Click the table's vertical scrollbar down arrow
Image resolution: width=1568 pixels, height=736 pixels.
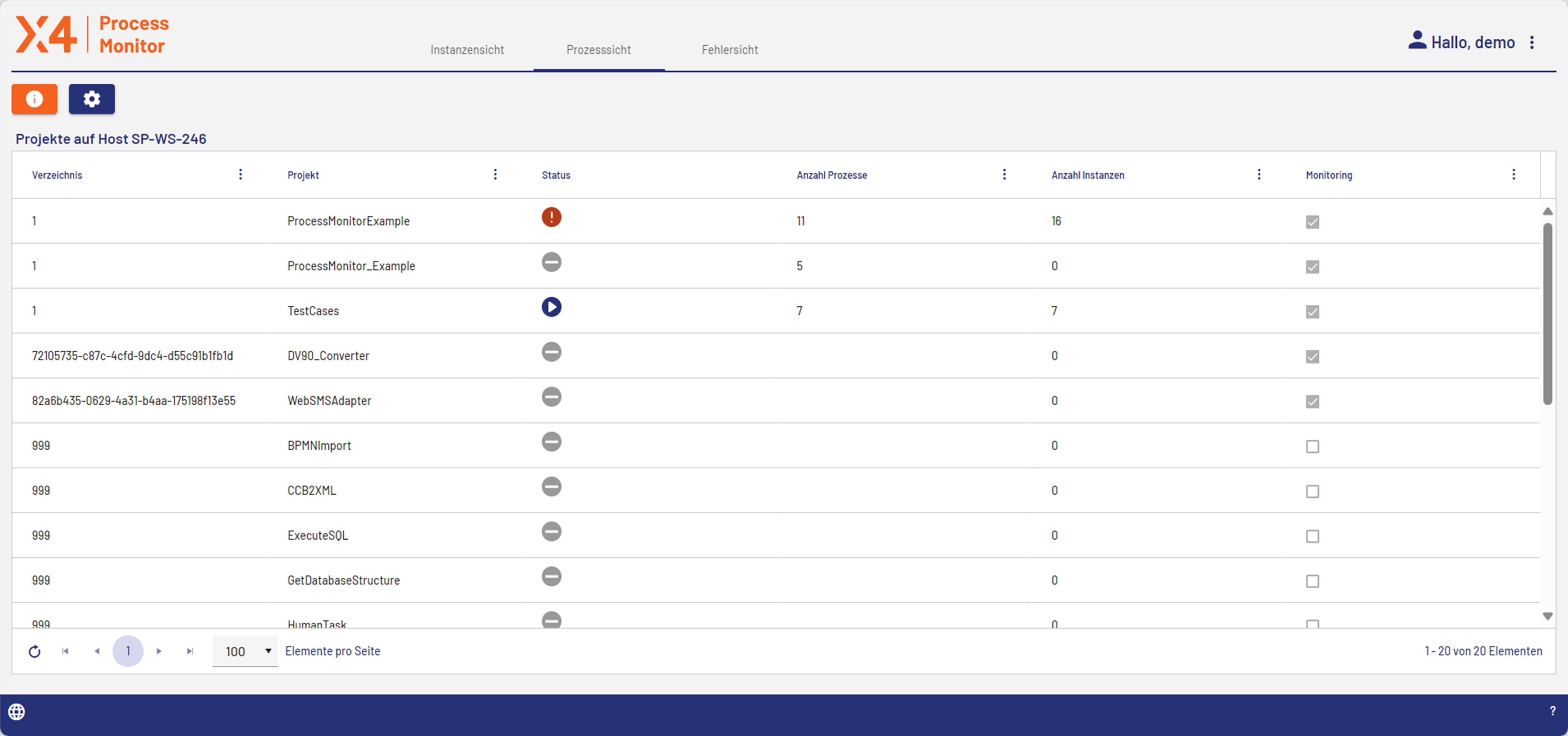click(1547, 616)
